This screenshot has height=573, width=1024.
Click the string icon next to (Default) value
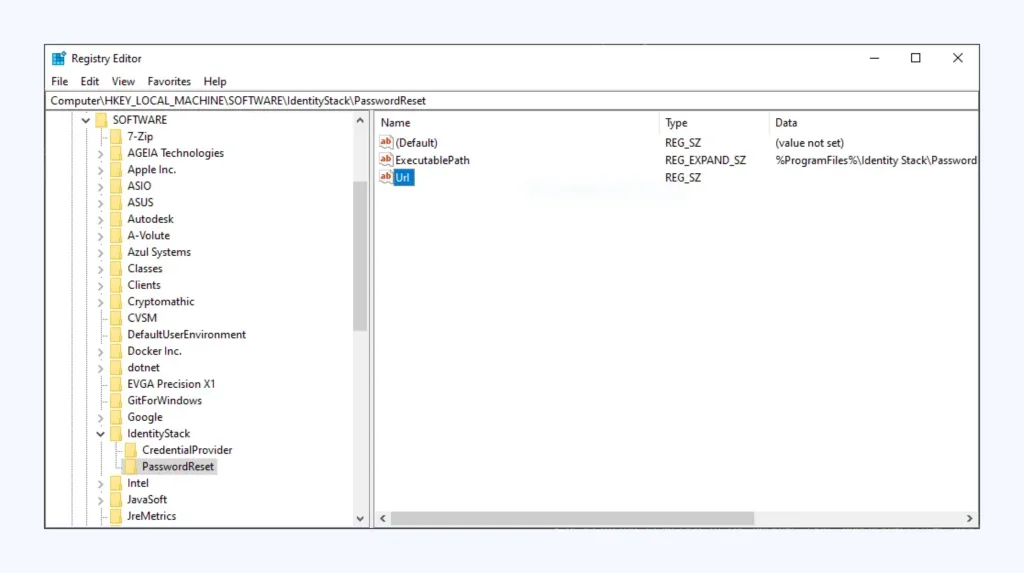[x=386, y=143]
